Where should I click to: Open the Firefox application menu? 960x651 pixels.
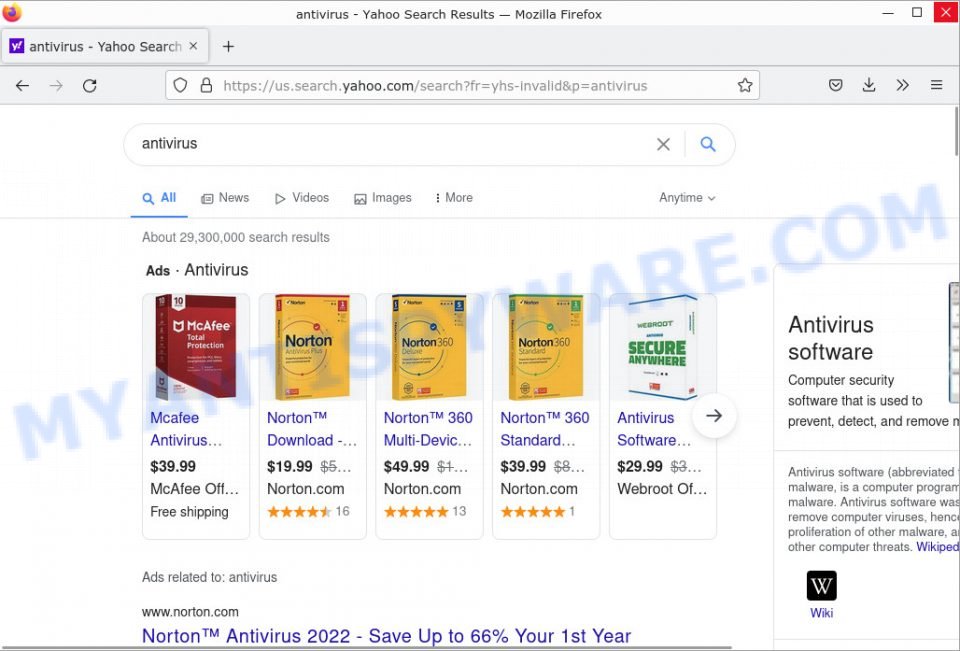[x=936, y=85]
